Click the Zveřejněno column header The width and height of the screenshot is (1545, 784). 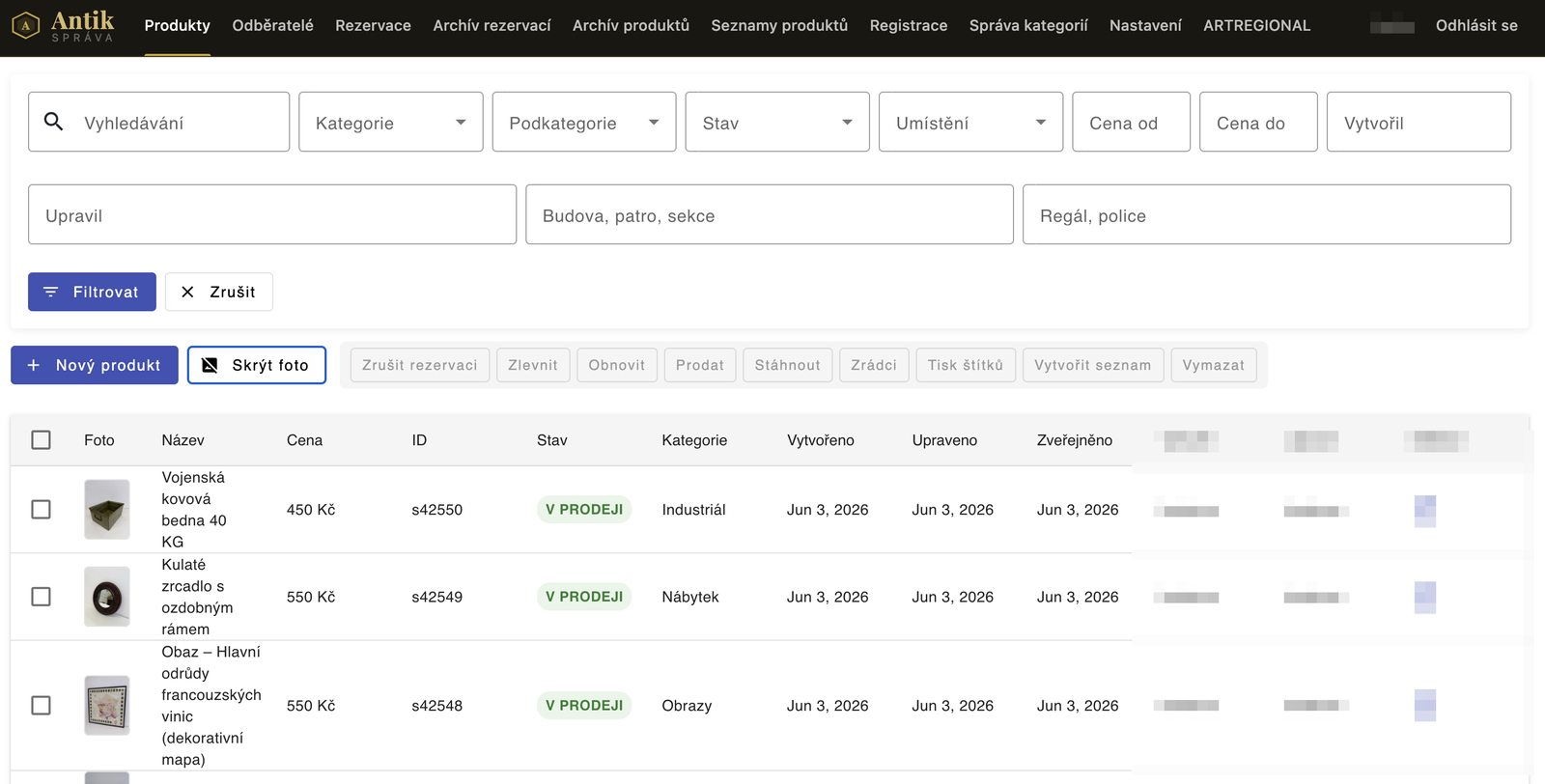pos(1075,440)
